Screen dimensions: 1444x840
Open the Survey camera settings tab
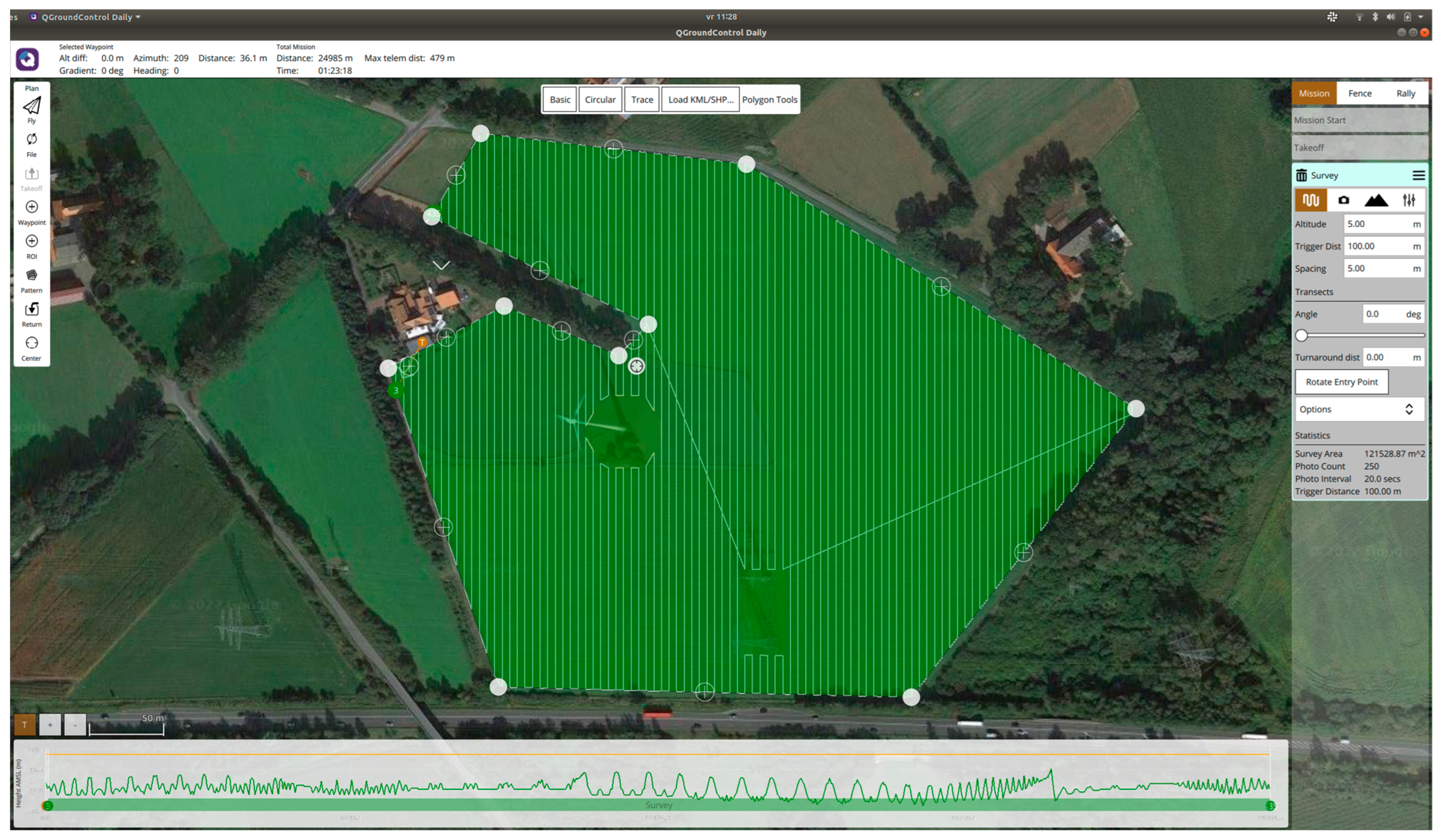pos(1343,200)
